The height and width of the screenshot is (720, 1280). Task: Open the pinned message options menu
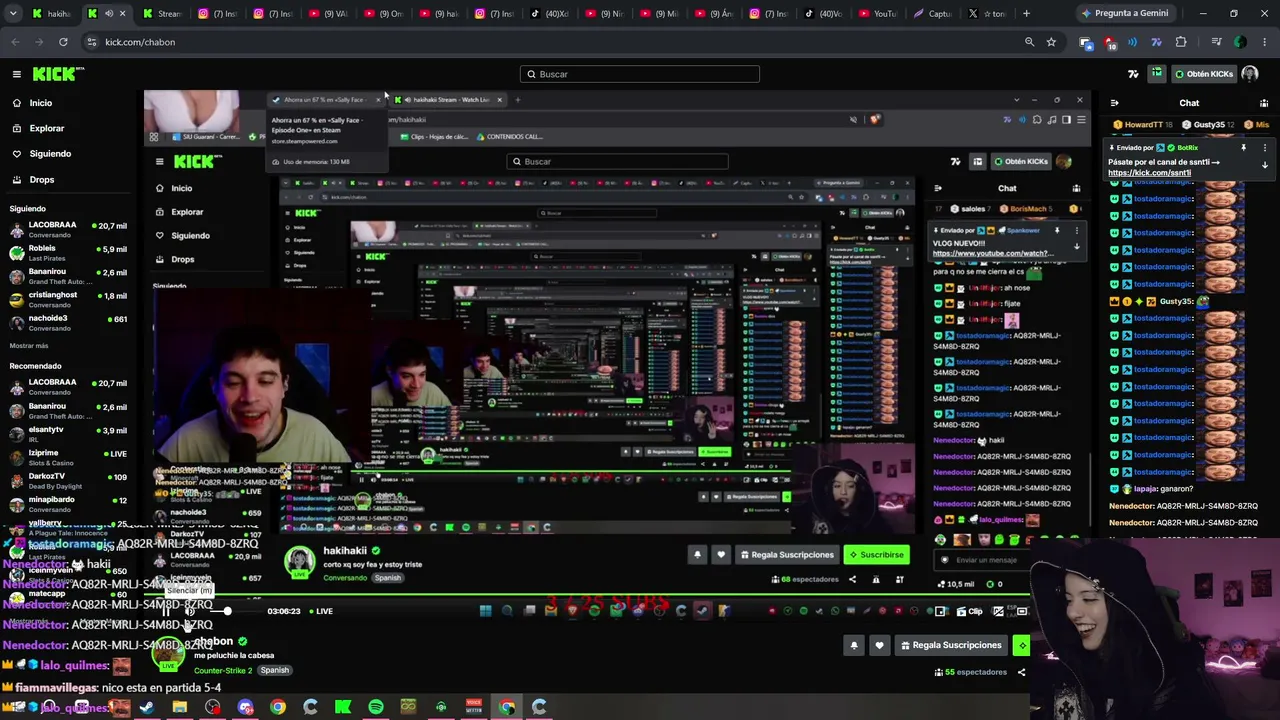(1264, 148)
